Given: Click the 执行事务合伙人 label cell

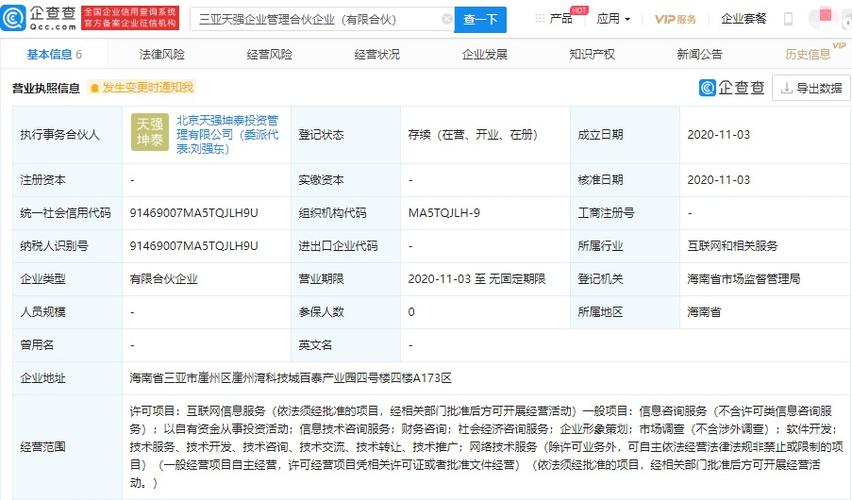Looking at the screenshot, I should pos(67,135).
